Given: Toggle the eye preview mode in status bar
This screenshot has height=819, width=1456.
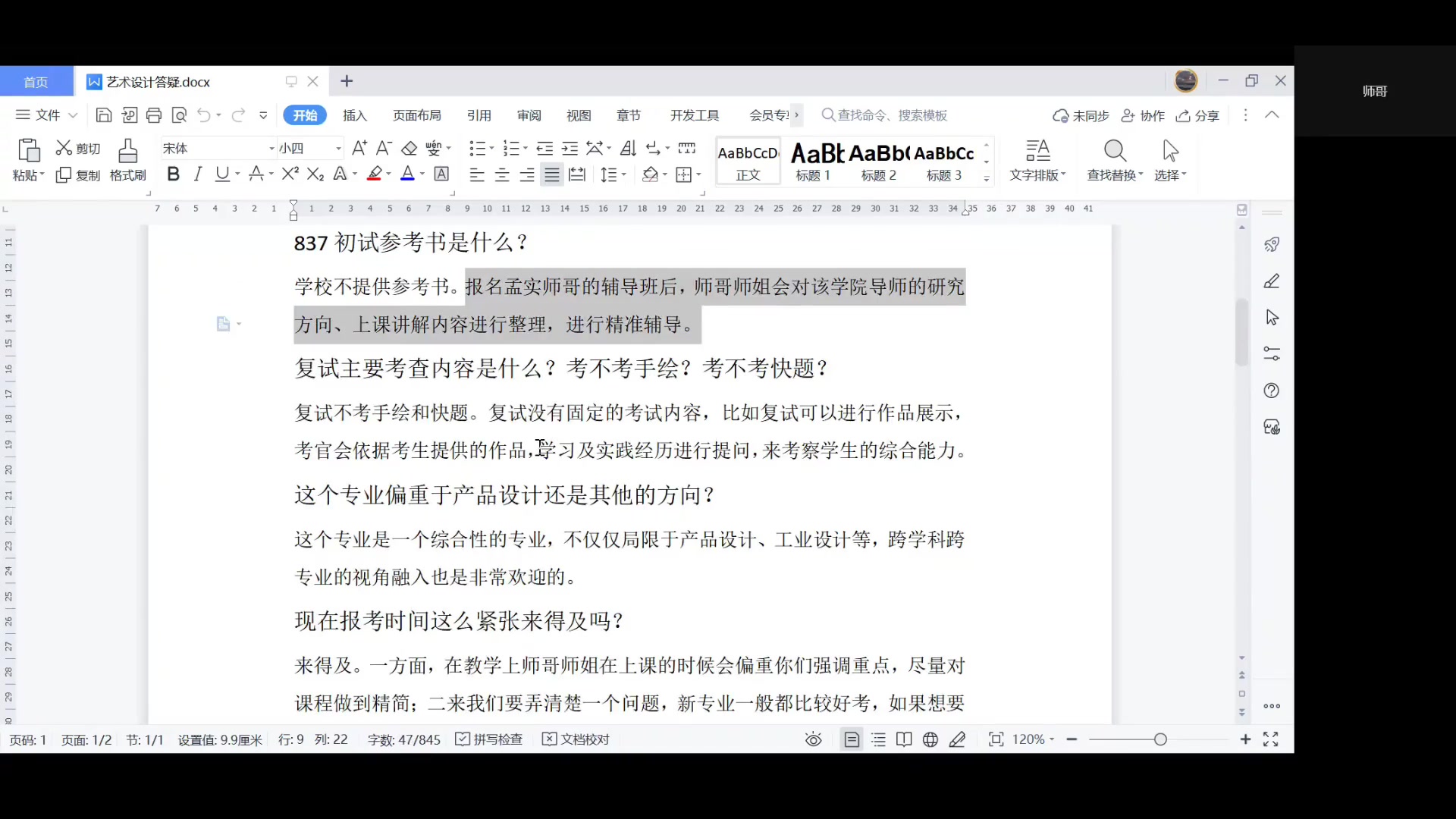Looking at the screenshot, I should 813,739.
